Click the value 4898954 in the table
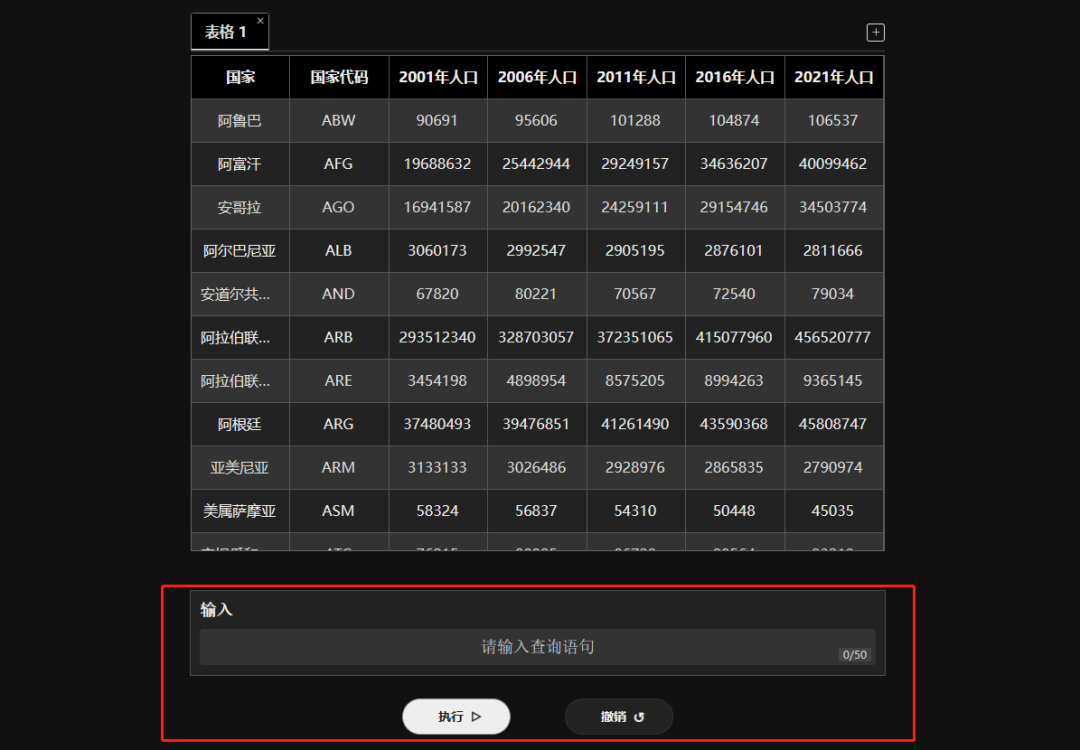Viewport: 1080px width, 750px height. pyautogui.click(x=537, y=381)
